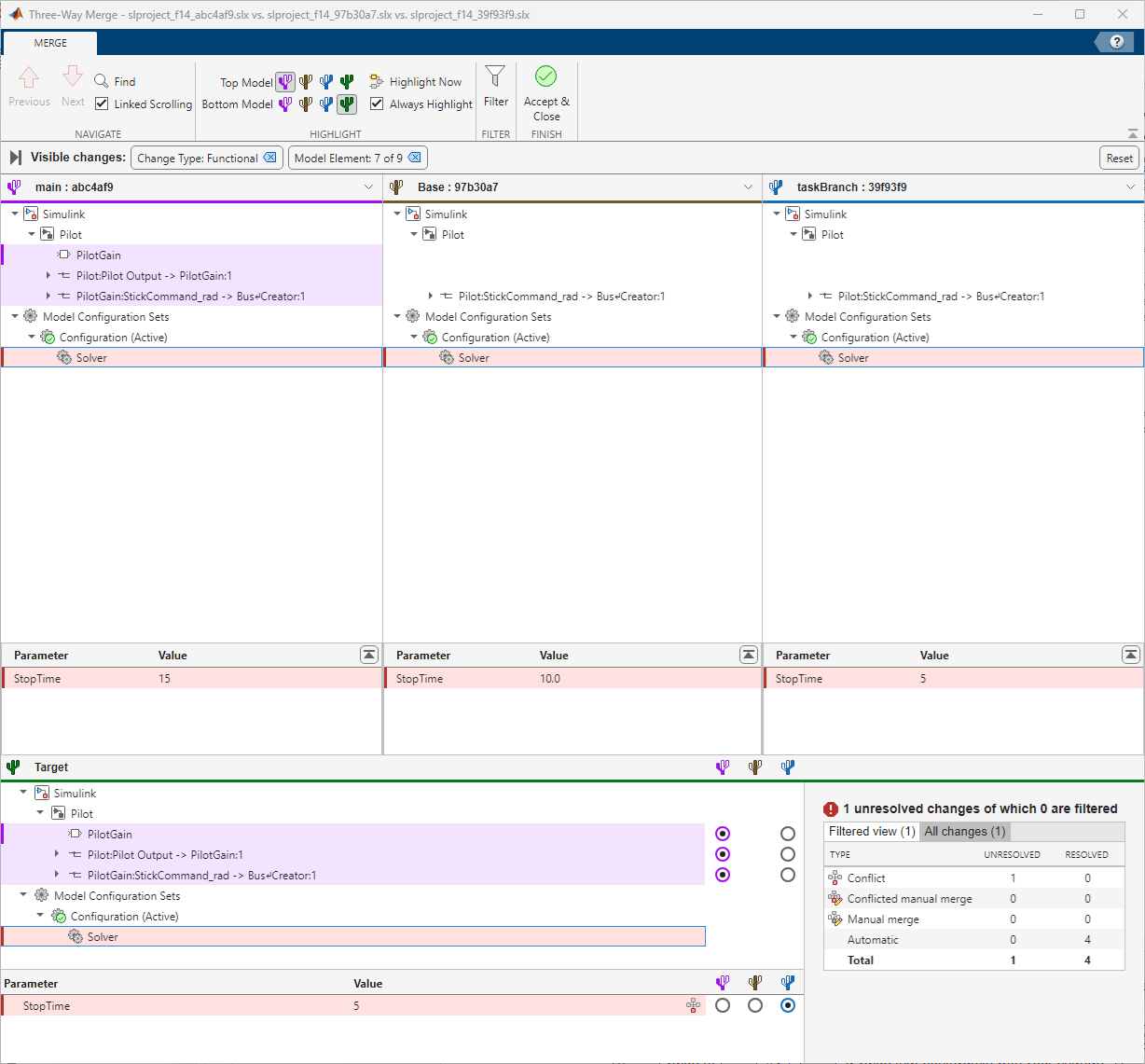This screenshot has width=1145, height=1064.
Task: Select Solver row in taskBranch pane
Action: click(953, 358)
